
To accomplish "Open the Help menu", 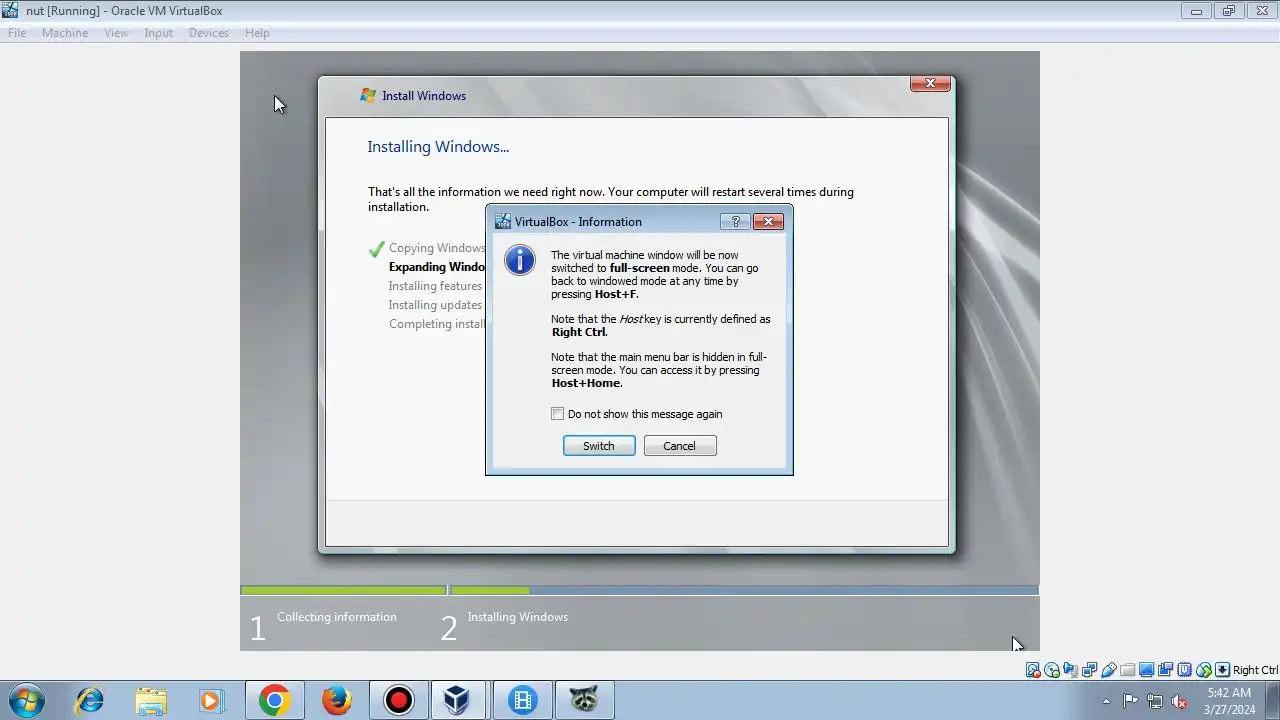I will click(257, 33).
